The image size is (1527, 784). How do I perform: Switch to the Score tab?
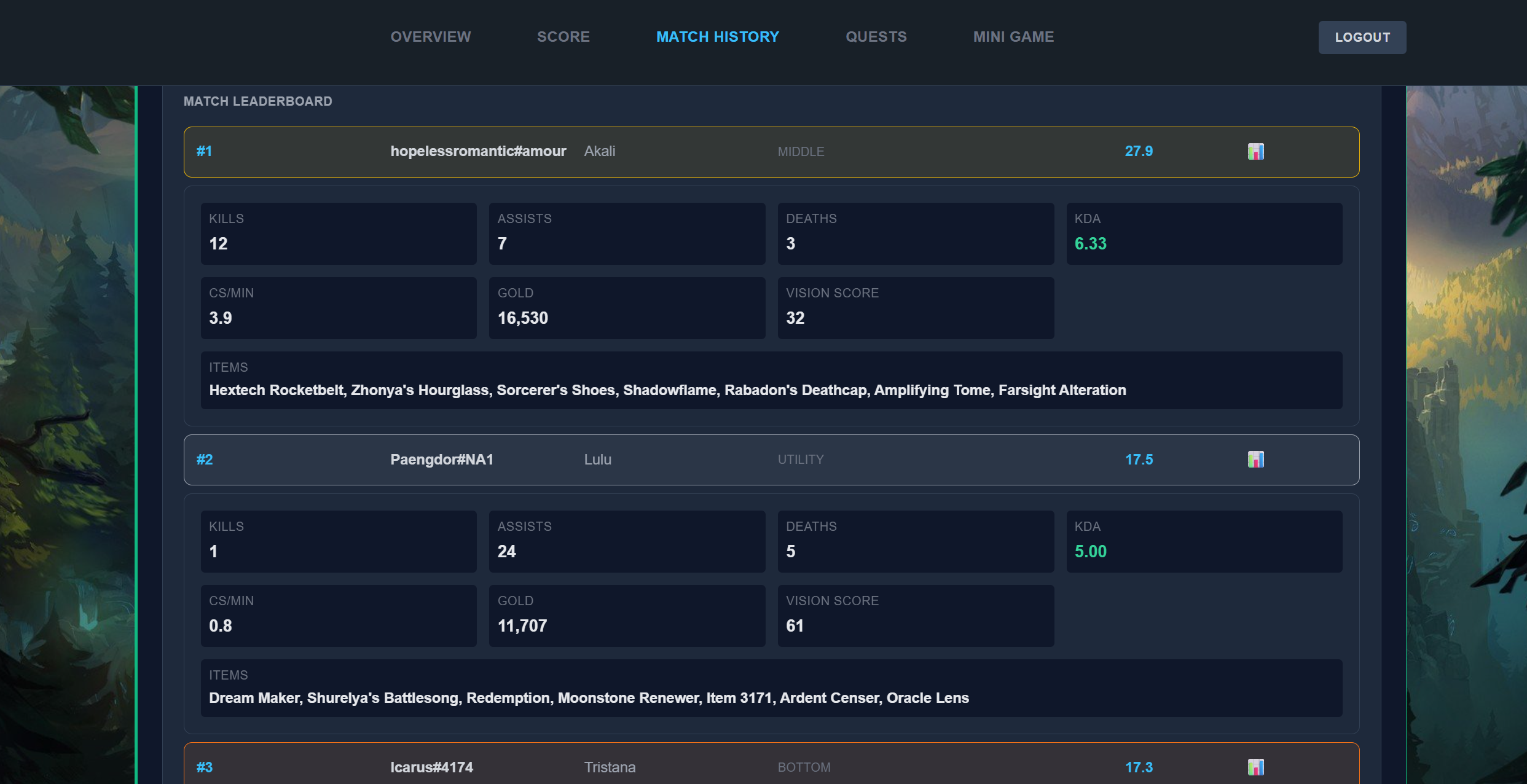(563, 37)
